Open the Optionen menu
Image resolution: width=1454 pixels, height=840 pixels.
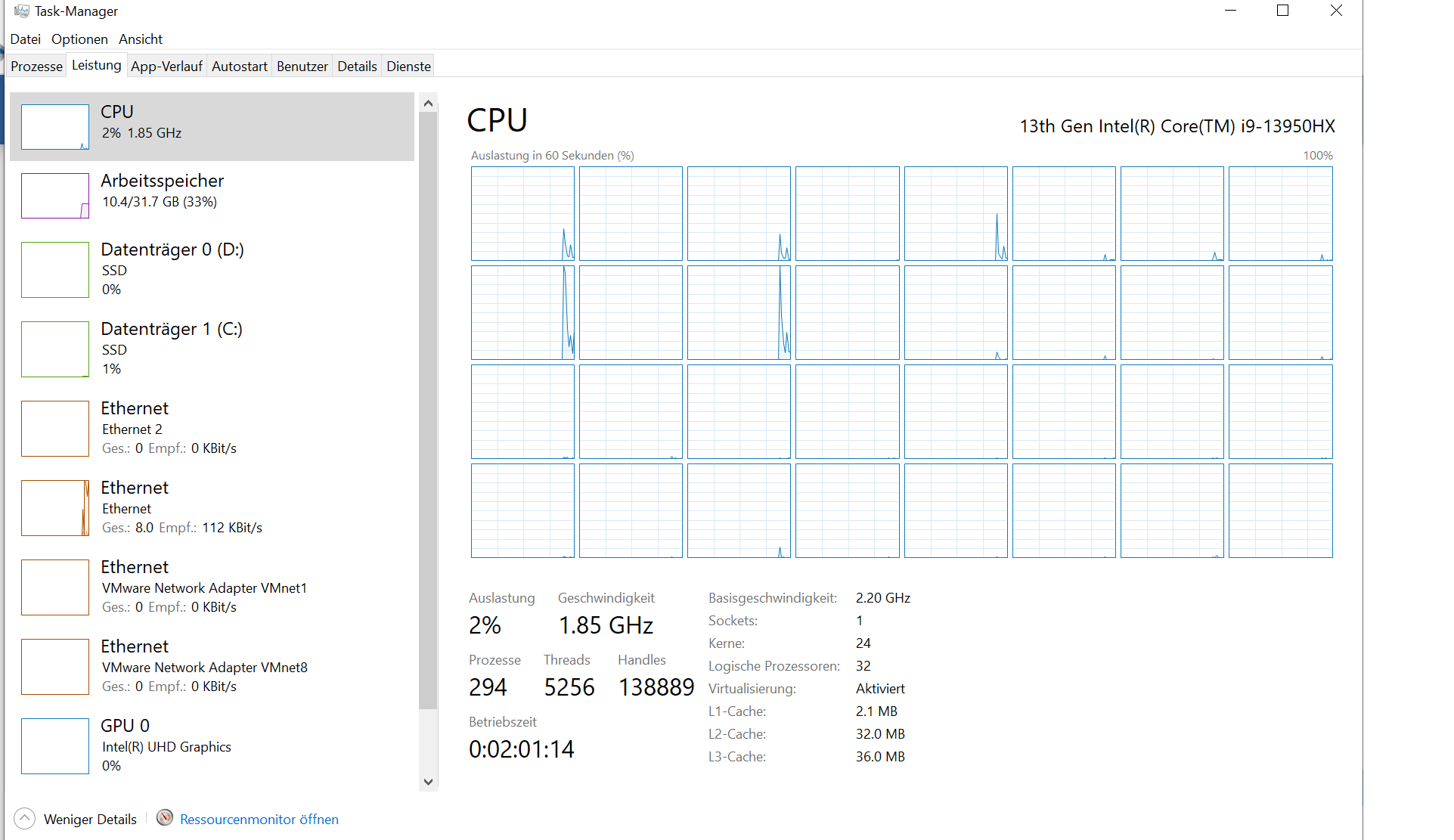tap(79, 39)
